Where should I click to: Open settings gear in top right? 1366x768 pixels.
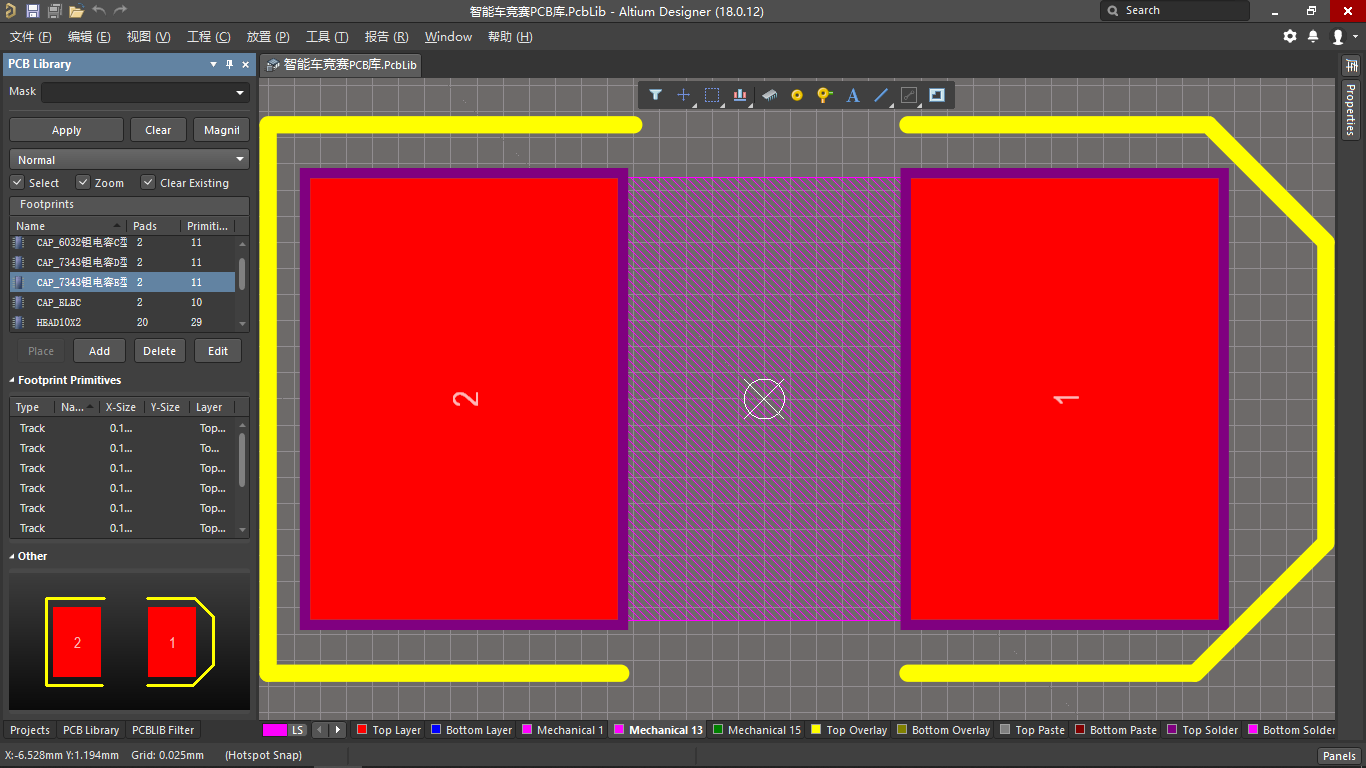1290,36
